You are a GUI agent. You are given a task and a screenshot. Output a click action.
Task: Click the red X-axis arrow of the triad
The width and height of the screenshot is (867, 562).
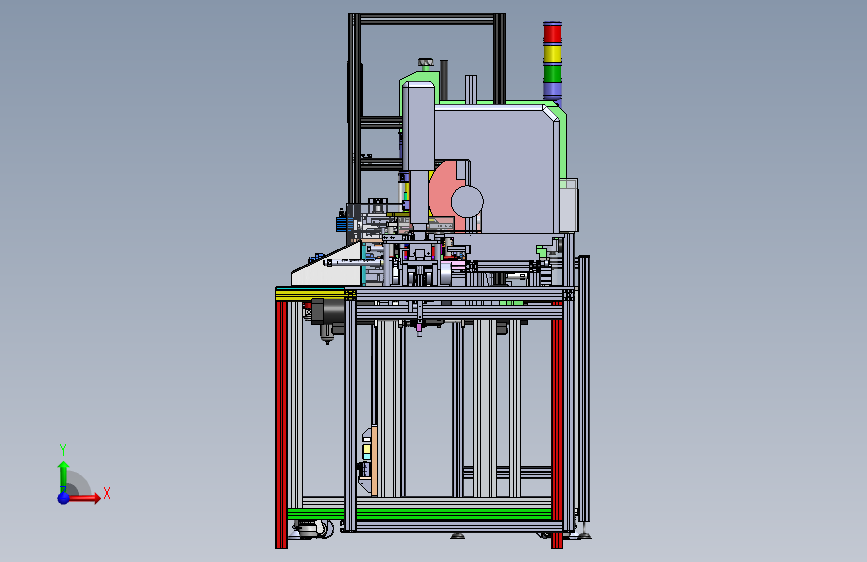[84, 498]
